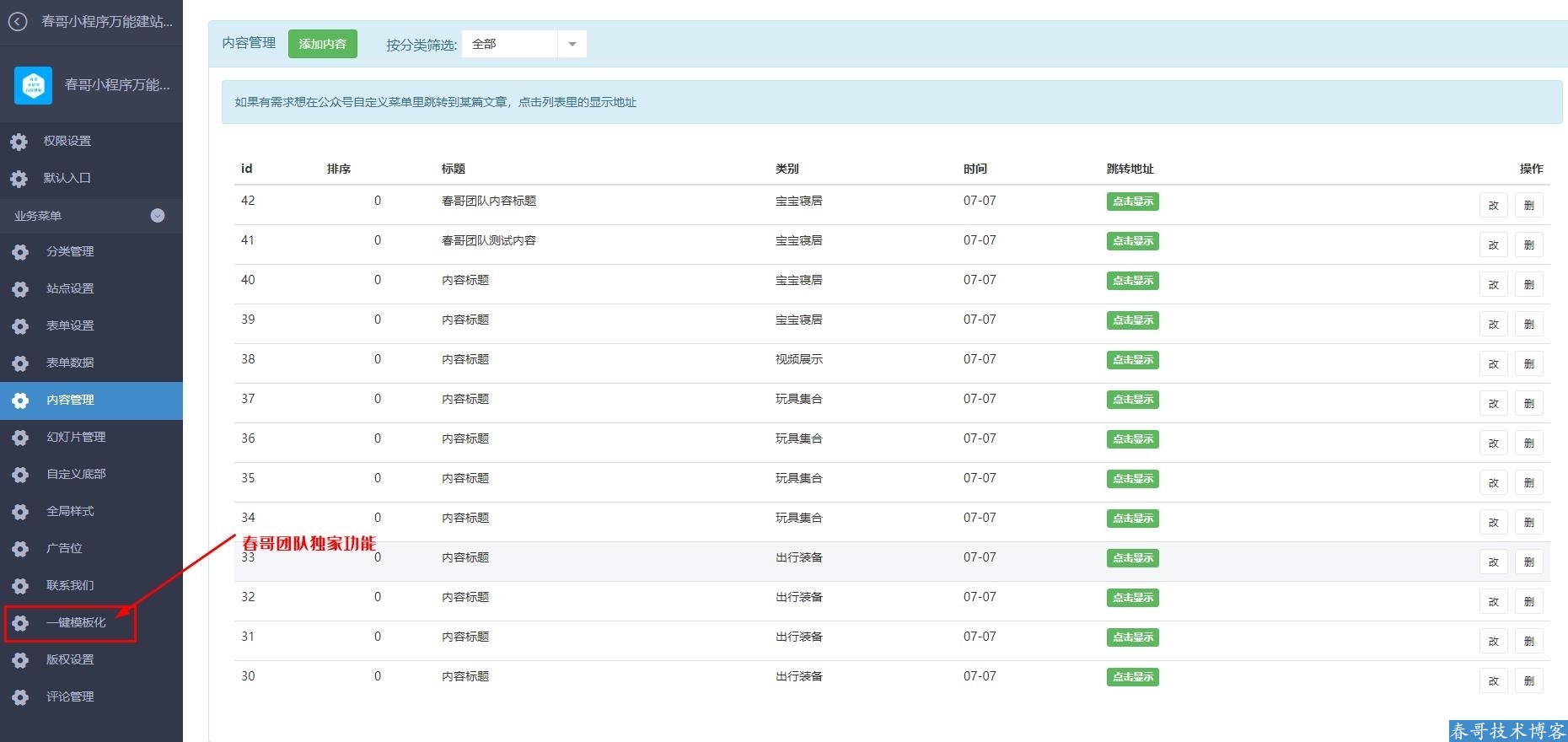Click 点击显示 button for row 40
Screen dimensions: 1568x742
(1132, 281)
